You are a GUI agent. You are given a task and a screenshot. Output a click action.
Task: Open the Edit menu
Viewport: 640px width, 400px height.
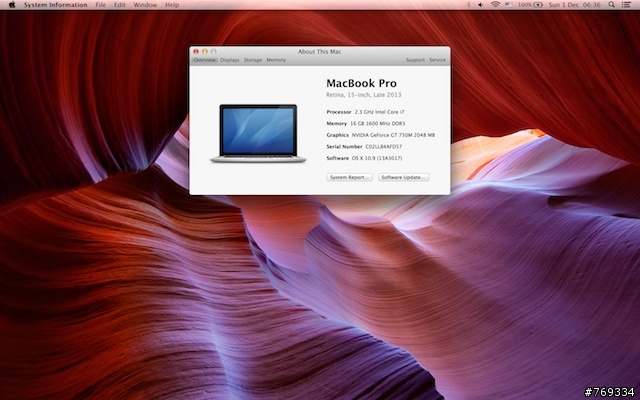[120, 5]
